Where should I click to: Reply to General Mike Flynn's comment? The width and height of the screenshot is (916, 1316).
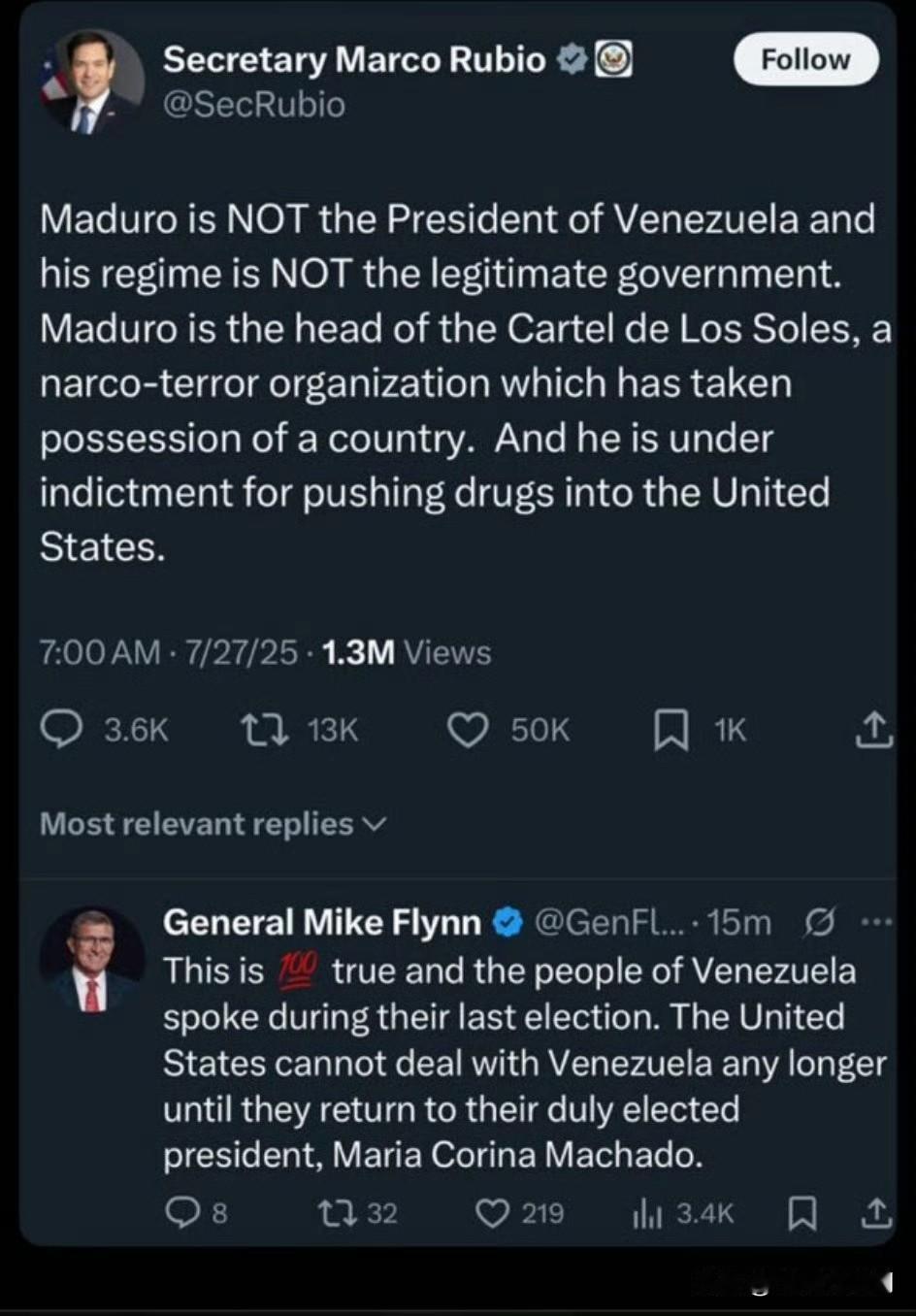(181, 1213)
